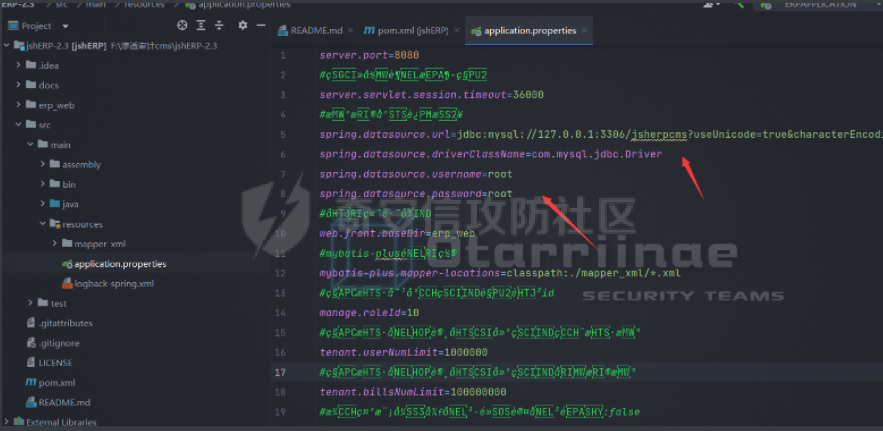
Task: Select .gitignore file in project tree
Action: point(58,343)
